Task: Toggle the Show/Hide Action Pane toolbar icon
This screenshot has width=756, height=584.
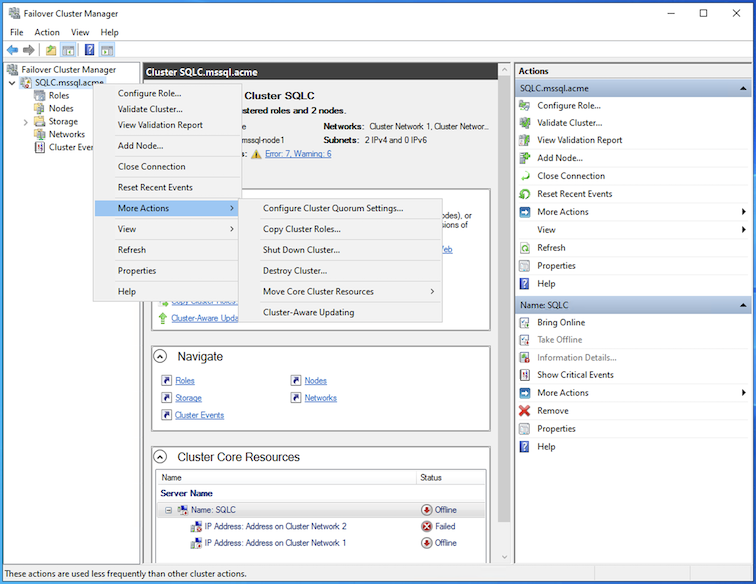Action: click(107, 50)
